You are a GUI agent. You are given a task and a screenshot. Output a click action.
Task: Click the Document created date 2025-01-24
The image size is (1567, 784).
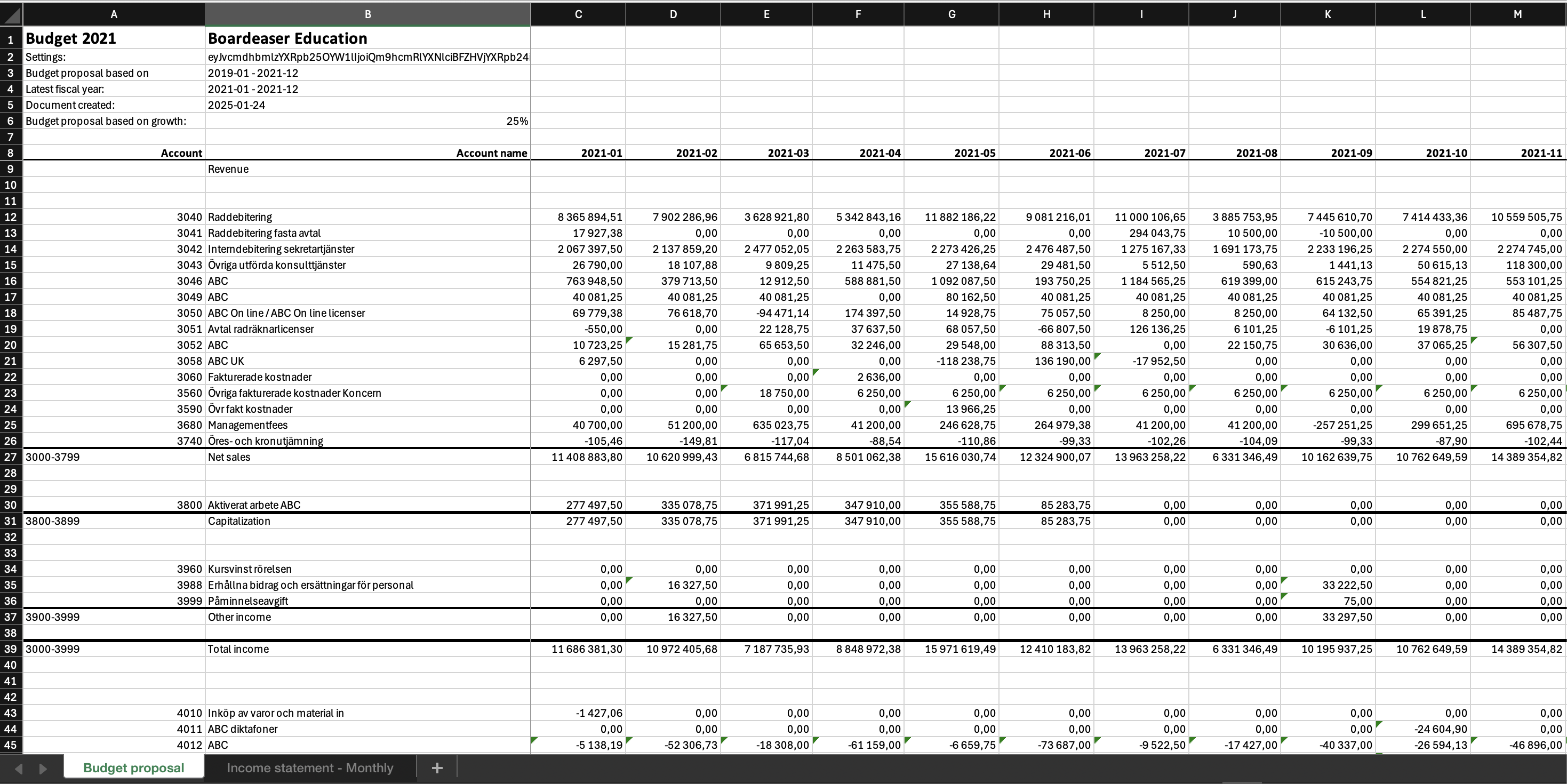(367, 105)
